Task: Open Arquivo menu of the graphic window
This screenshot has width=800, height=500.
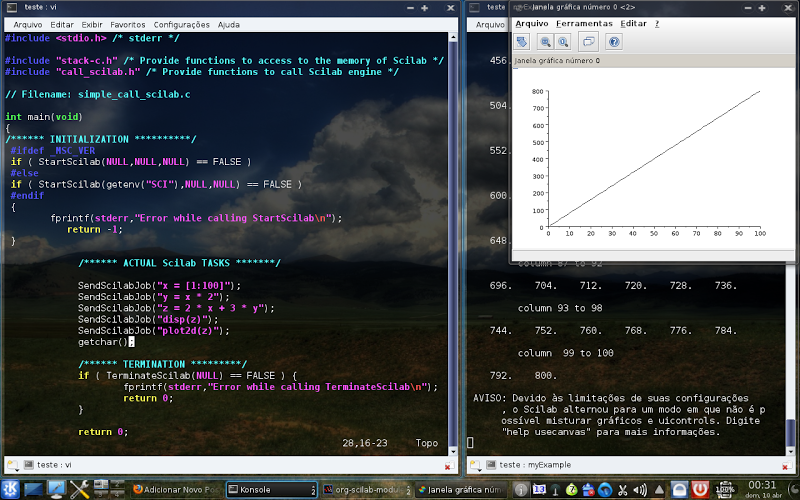Action: coord(532,23)
